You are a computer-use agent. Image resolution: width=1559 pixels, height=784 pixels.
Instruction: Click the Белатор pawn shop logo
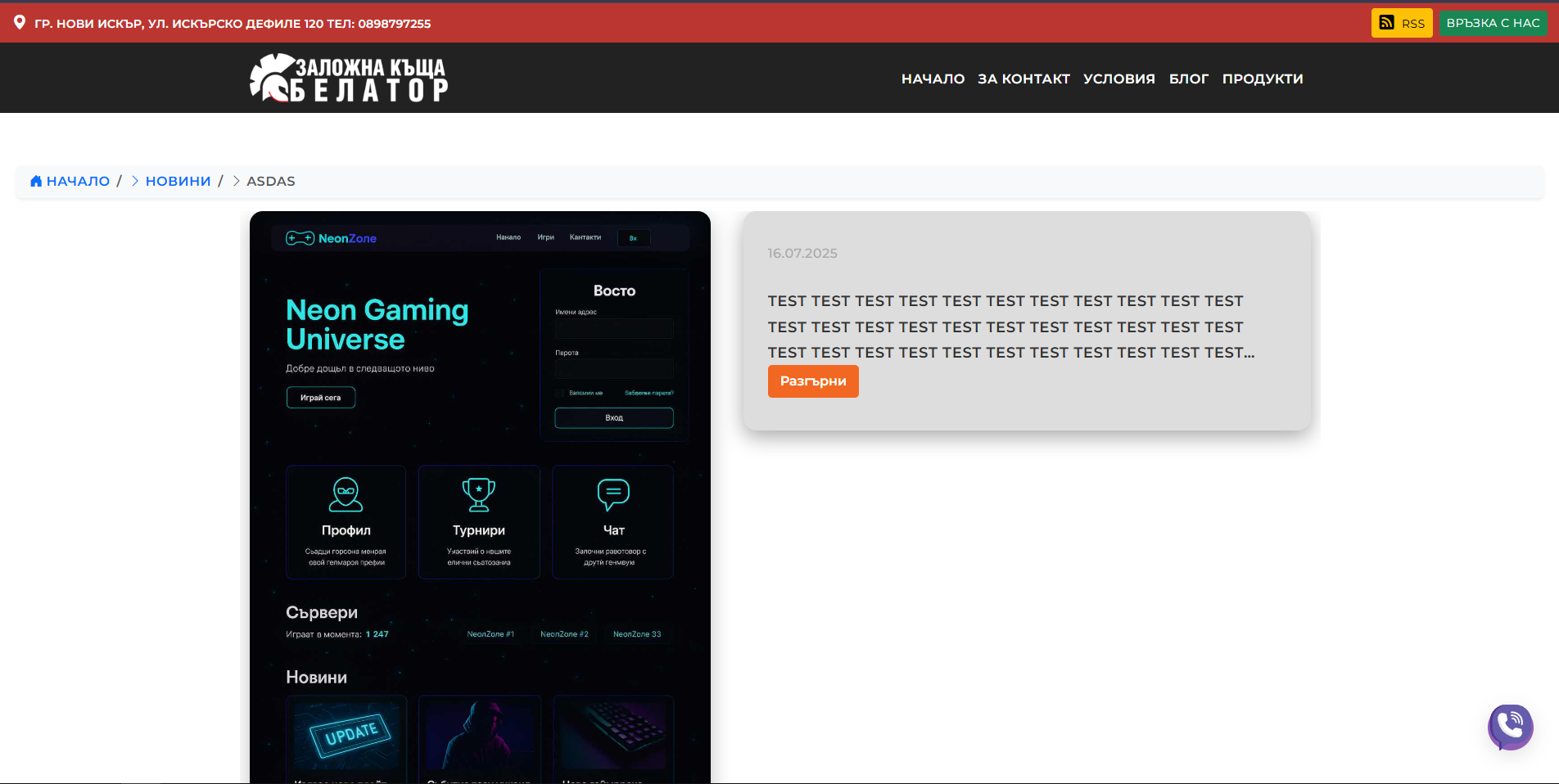pyautogui.click(x=349, y=79)
